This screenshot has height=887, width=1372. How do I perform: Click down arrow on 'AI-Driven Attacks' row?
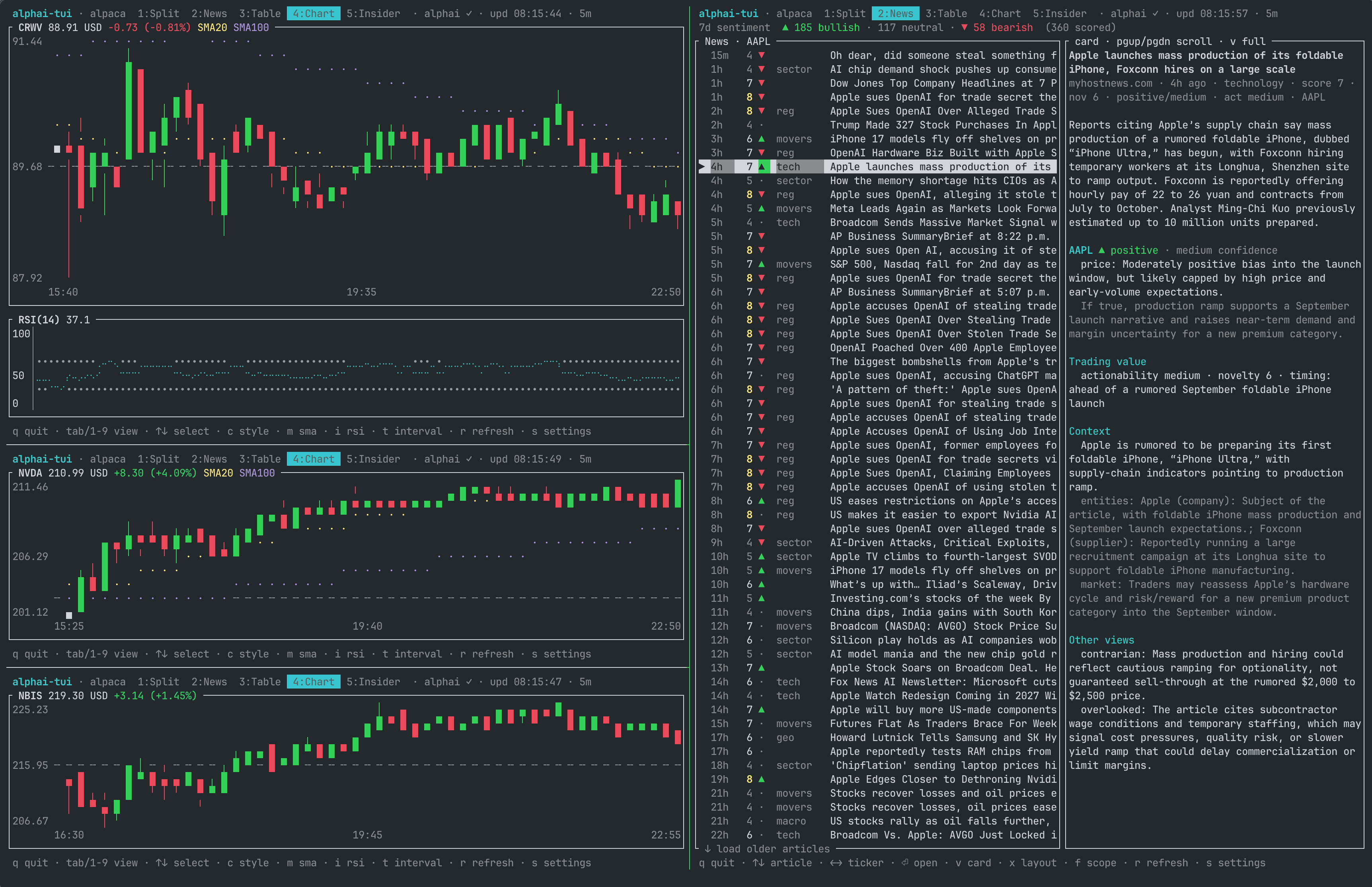click(x=761, y=543)
